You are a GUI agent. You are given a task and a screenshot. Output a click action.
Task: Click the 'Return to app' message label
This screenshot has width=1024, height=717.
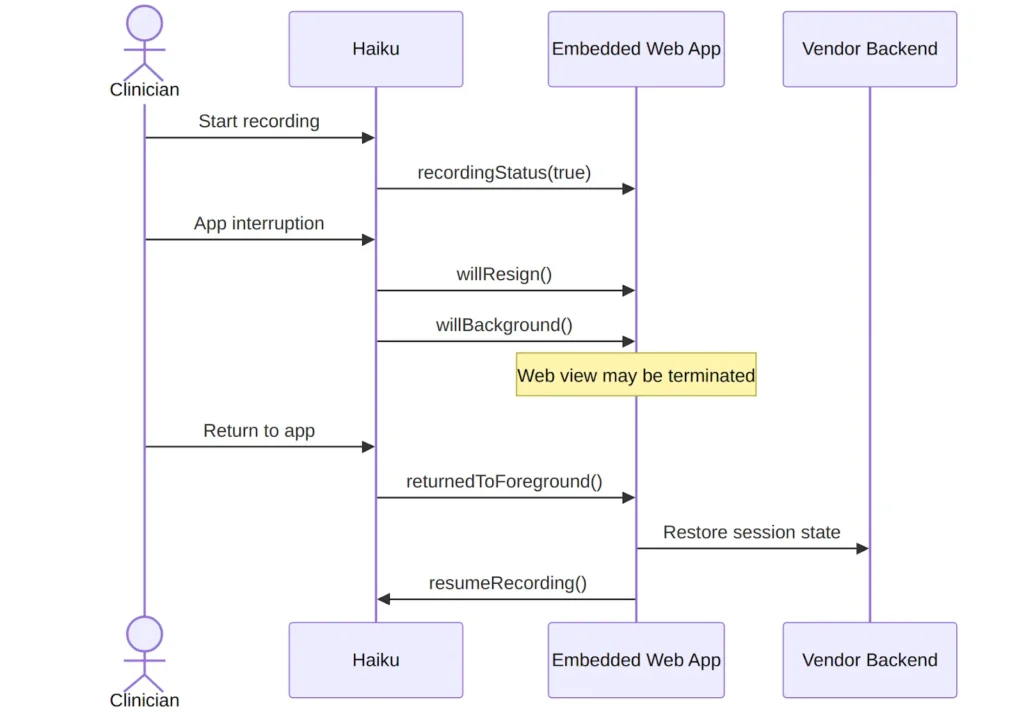tap(259, 431)
